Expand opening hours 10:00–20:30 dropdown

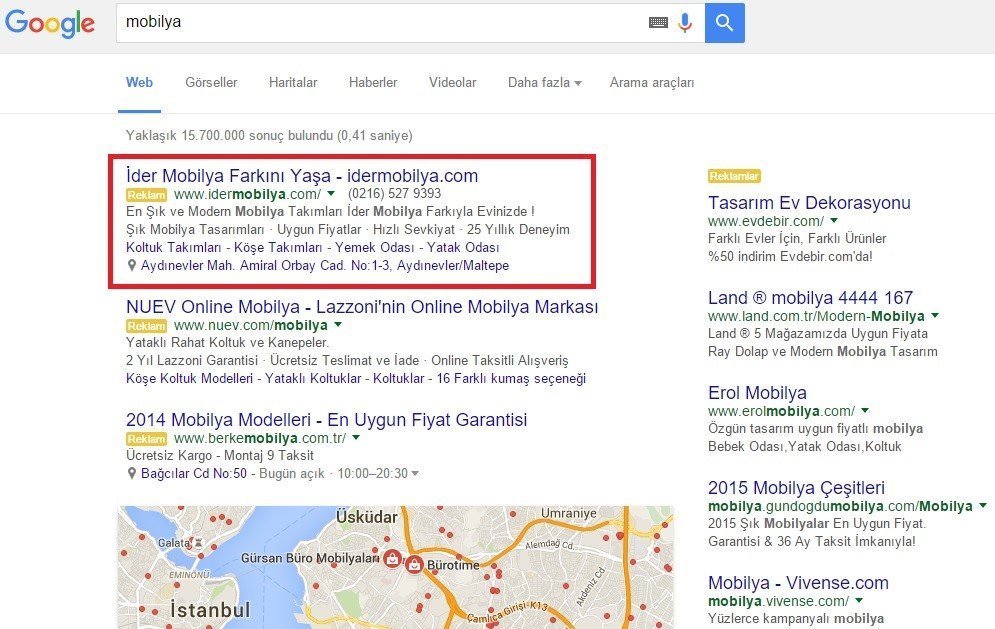(415, 473)
